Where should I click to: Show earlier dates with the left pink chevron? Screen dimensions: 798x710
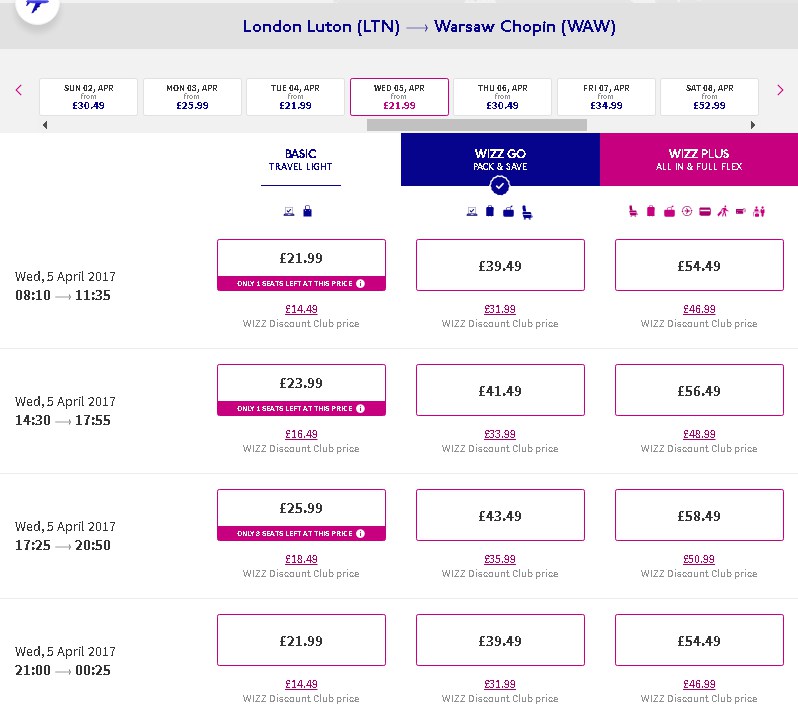19,91
